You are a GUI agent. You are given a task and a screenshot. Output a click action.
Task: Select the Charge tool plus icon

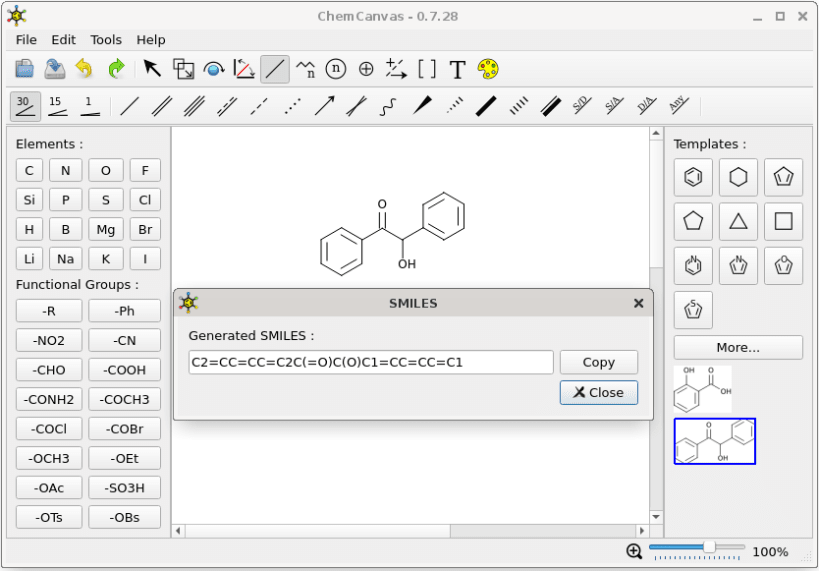[366, 69]
